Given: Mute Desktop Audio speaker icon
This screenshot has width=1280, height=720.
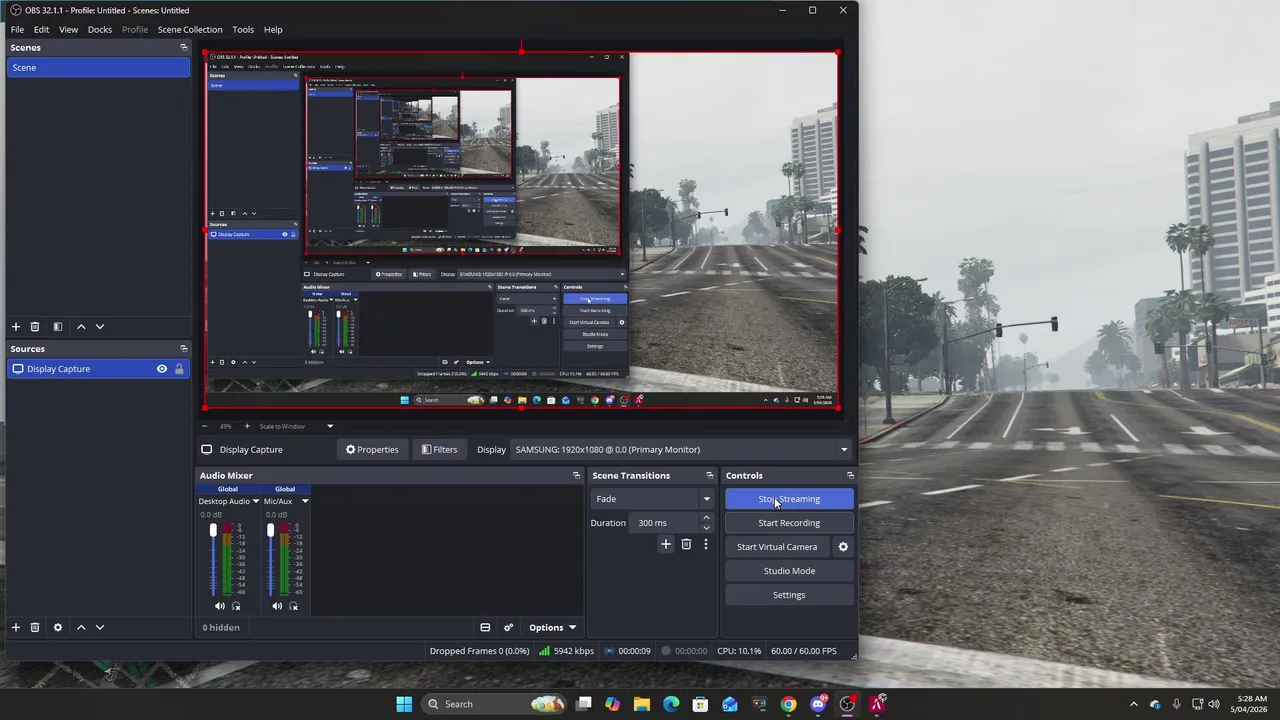Looking at the screenshot, I should point(220,606).
